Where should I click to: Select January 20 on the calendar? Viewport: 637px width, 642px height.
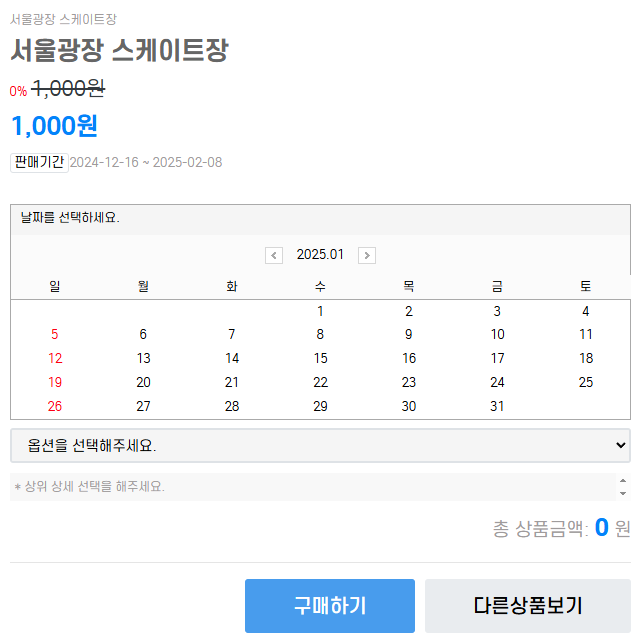(143, 382)
